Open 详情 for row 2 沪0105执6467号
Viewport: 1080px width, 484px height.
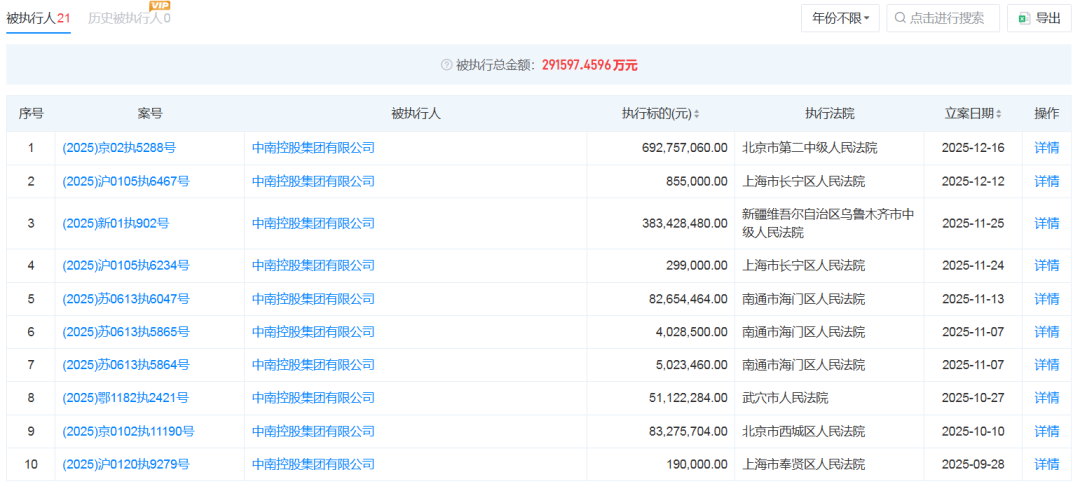point(1046,182)
